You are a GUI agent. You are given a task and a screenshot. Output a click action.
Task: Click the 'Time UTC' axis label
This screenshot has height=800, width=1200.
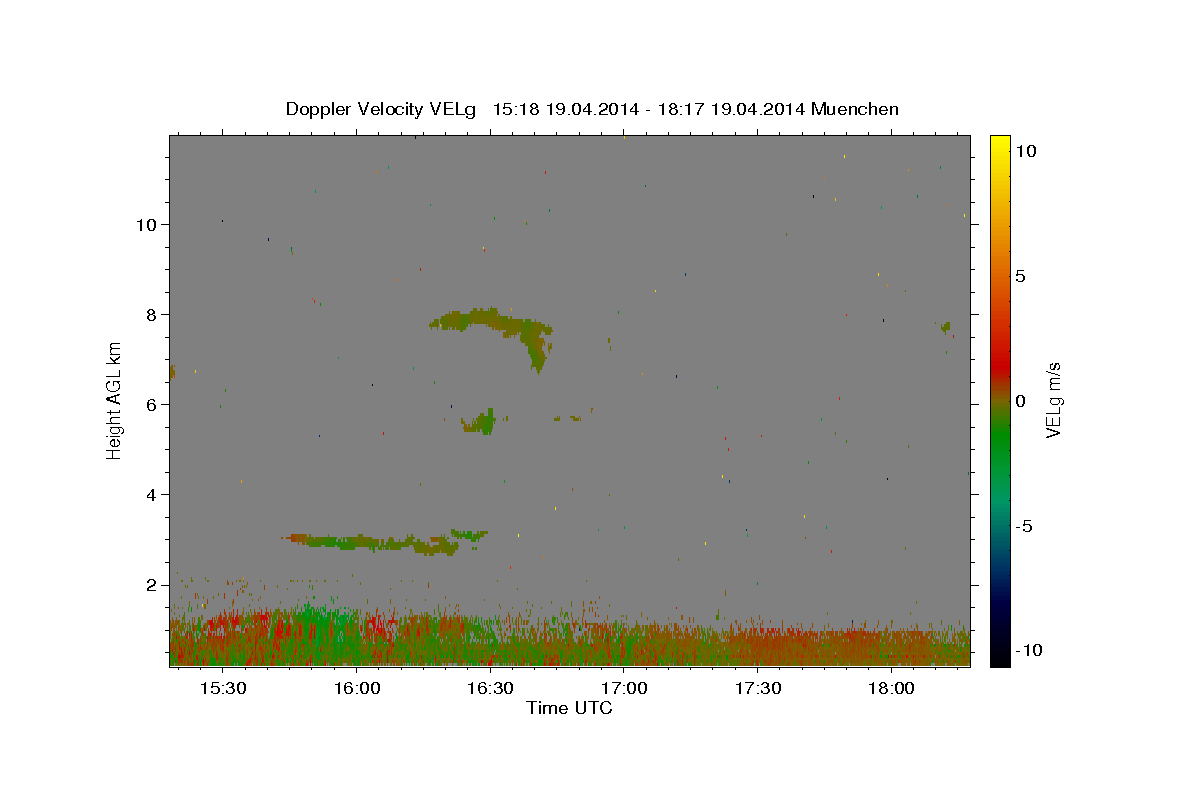pos(569,708)
